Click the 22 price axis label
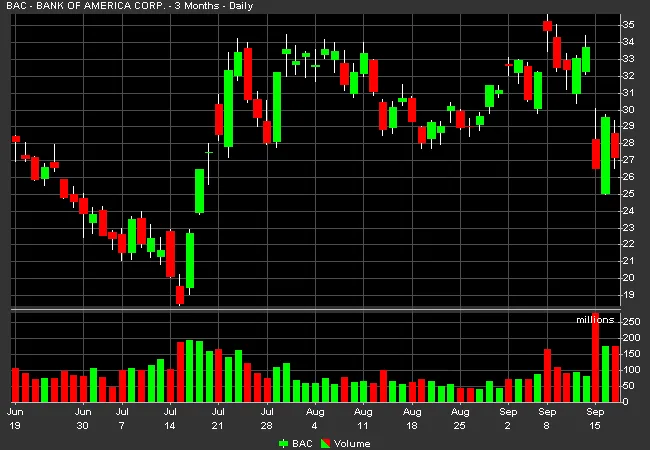Screen dimensions: 650x450 (x=628, y=244)
